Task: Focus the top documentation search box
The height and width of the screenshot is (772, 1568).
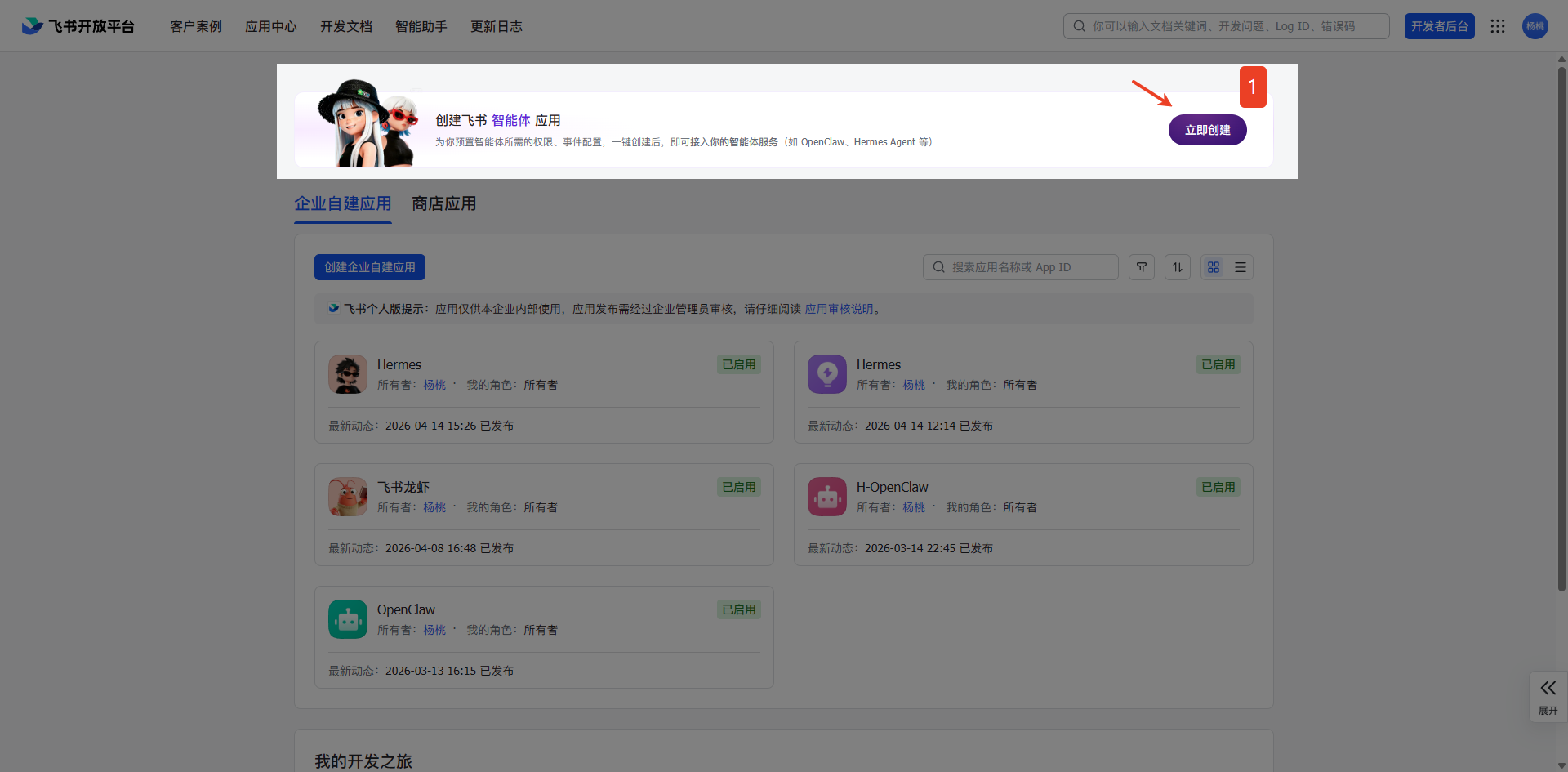Action: click(x=1227, y=26)
